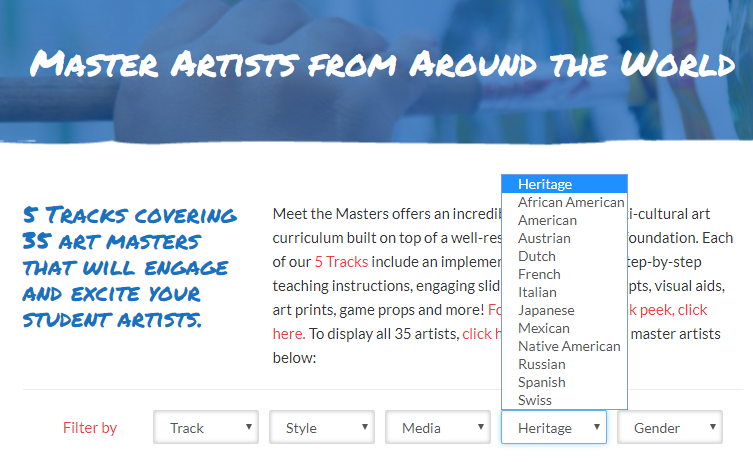Select the highlighted Heritage default option
The height and width of the screenshot is (462, 753).
[564, 184]
